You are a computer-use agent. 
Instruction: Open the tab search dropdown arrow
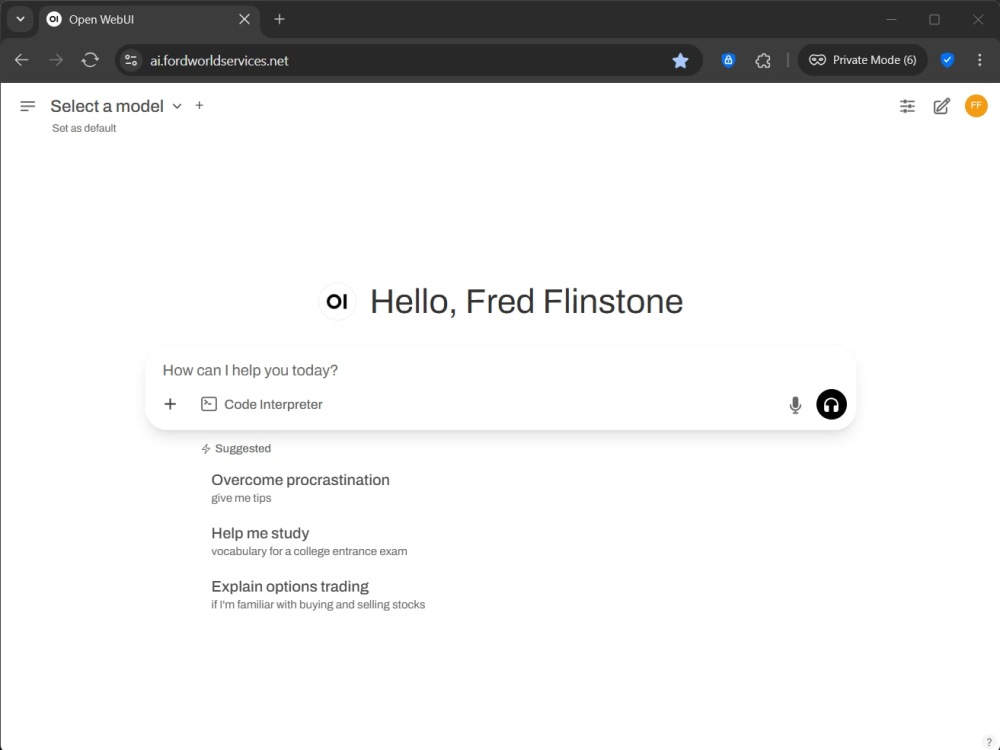(x=20, y=19)
